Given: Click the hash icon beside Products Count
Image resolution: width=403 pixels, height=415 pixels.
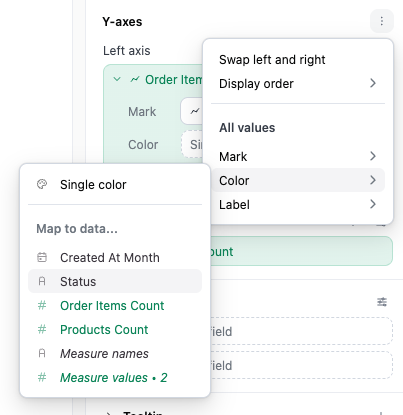Looking at the screenshot, I should tap(42, 329).
